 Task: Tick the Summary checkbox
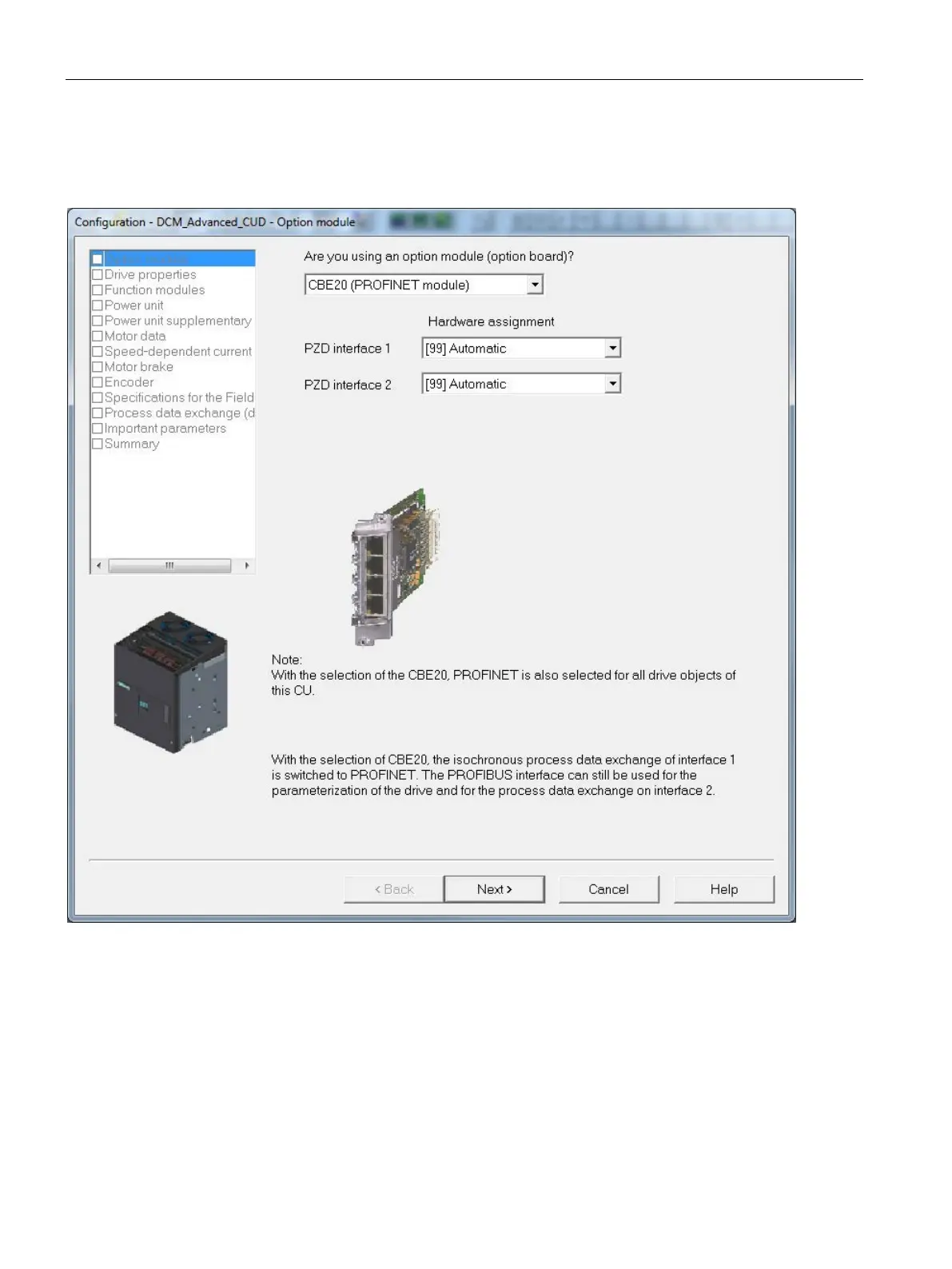(x=98, y=444)
